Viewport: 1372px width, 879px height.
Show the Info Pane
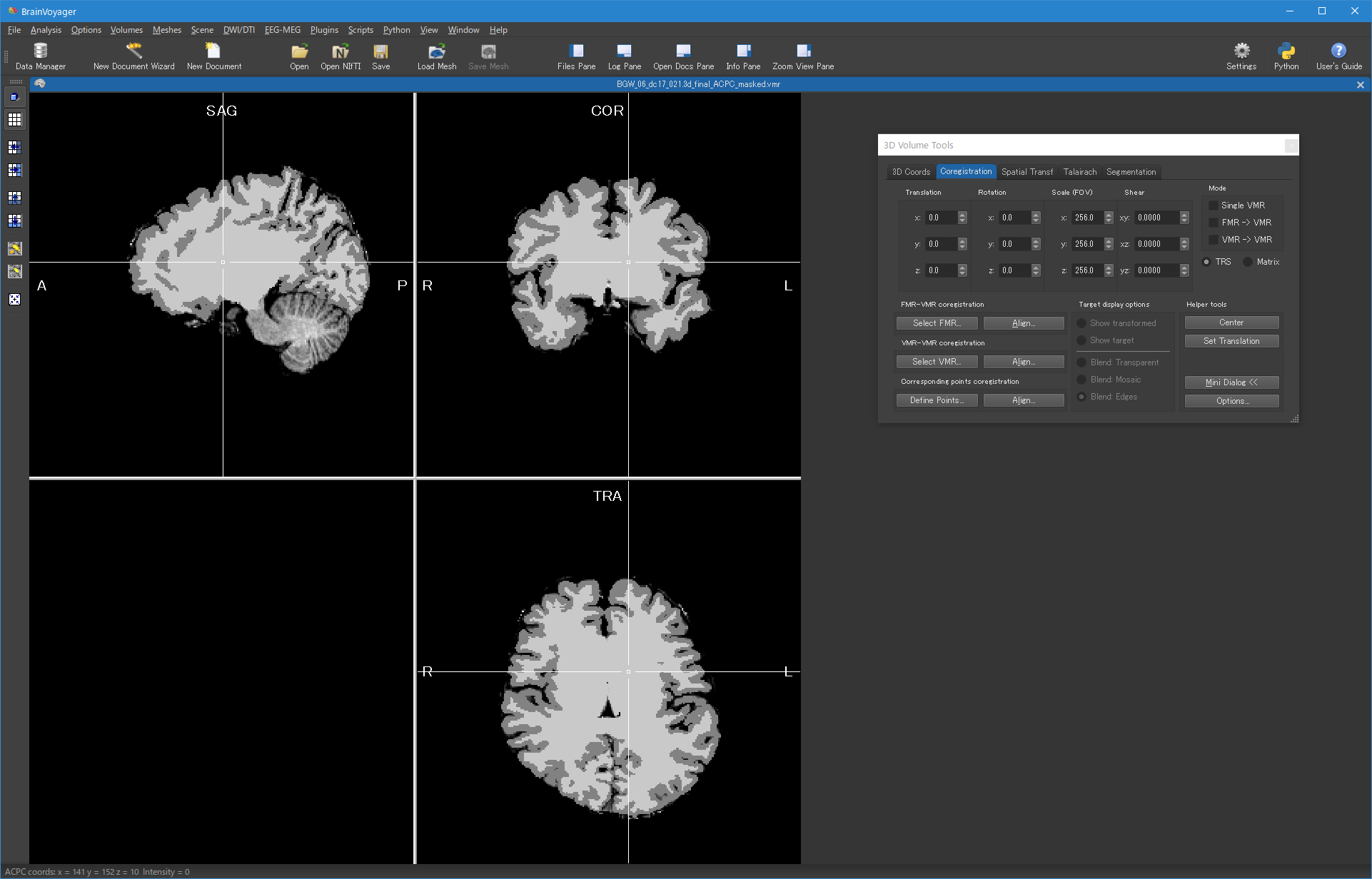click(x=743, y=56)
